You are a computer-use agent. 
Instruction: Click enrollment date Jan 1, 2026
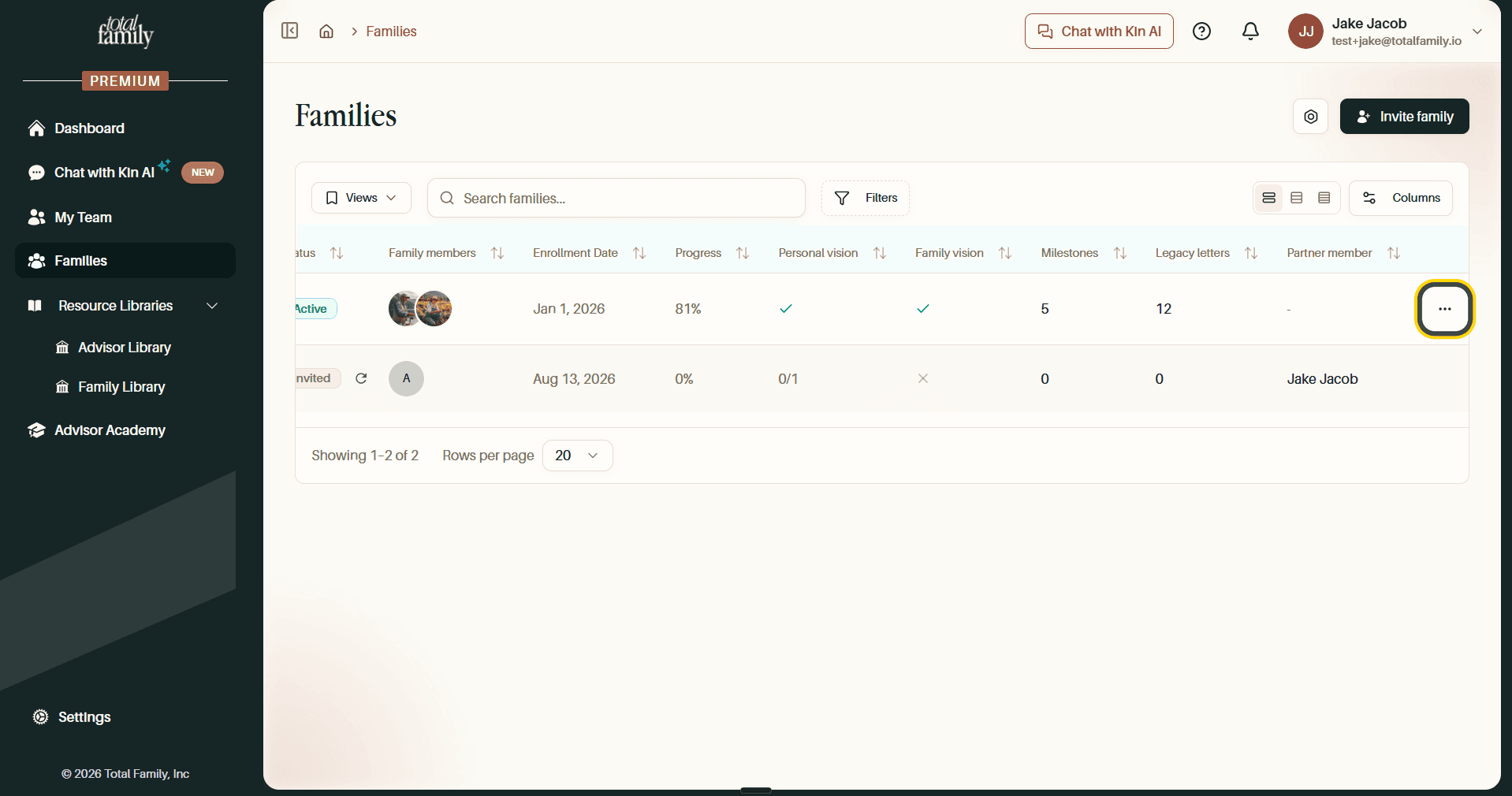tap(569, 309)
